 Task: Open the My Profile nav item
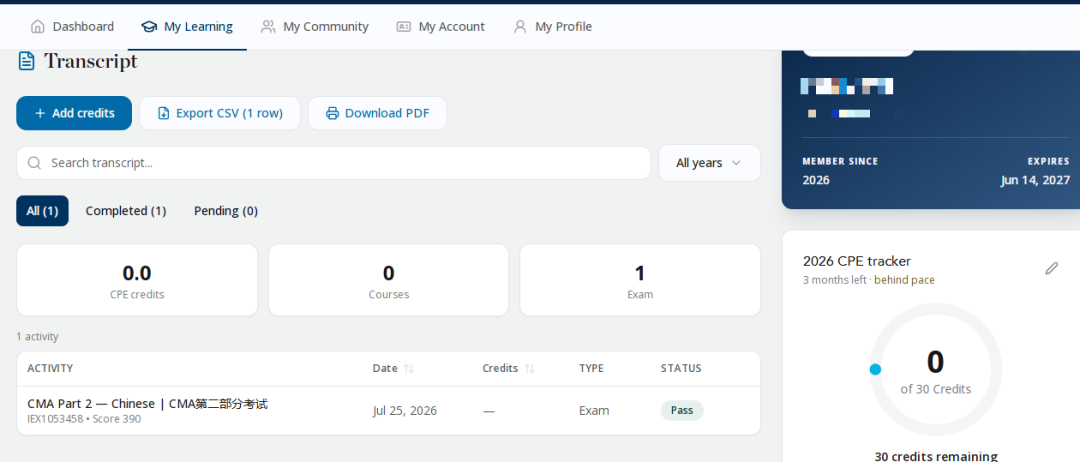click(553, 27)
